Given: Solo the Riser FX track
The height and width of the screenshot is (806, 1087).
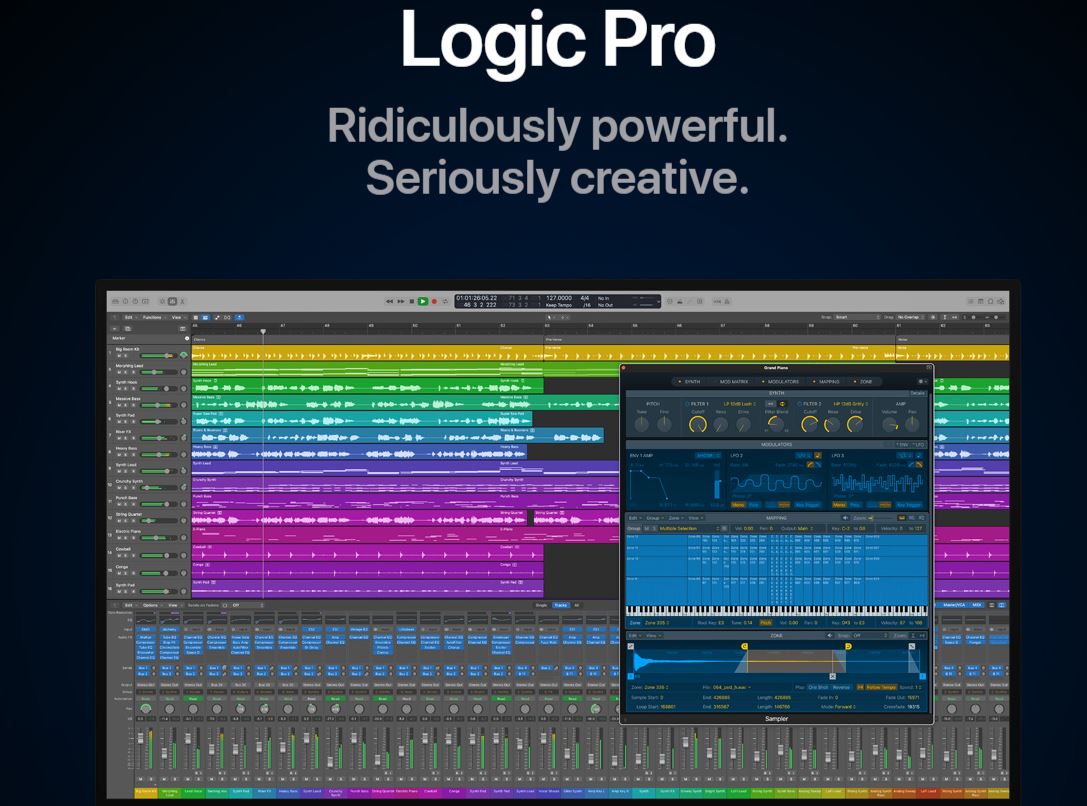Looking at the screenshot, I should click(x=125, y=438).
